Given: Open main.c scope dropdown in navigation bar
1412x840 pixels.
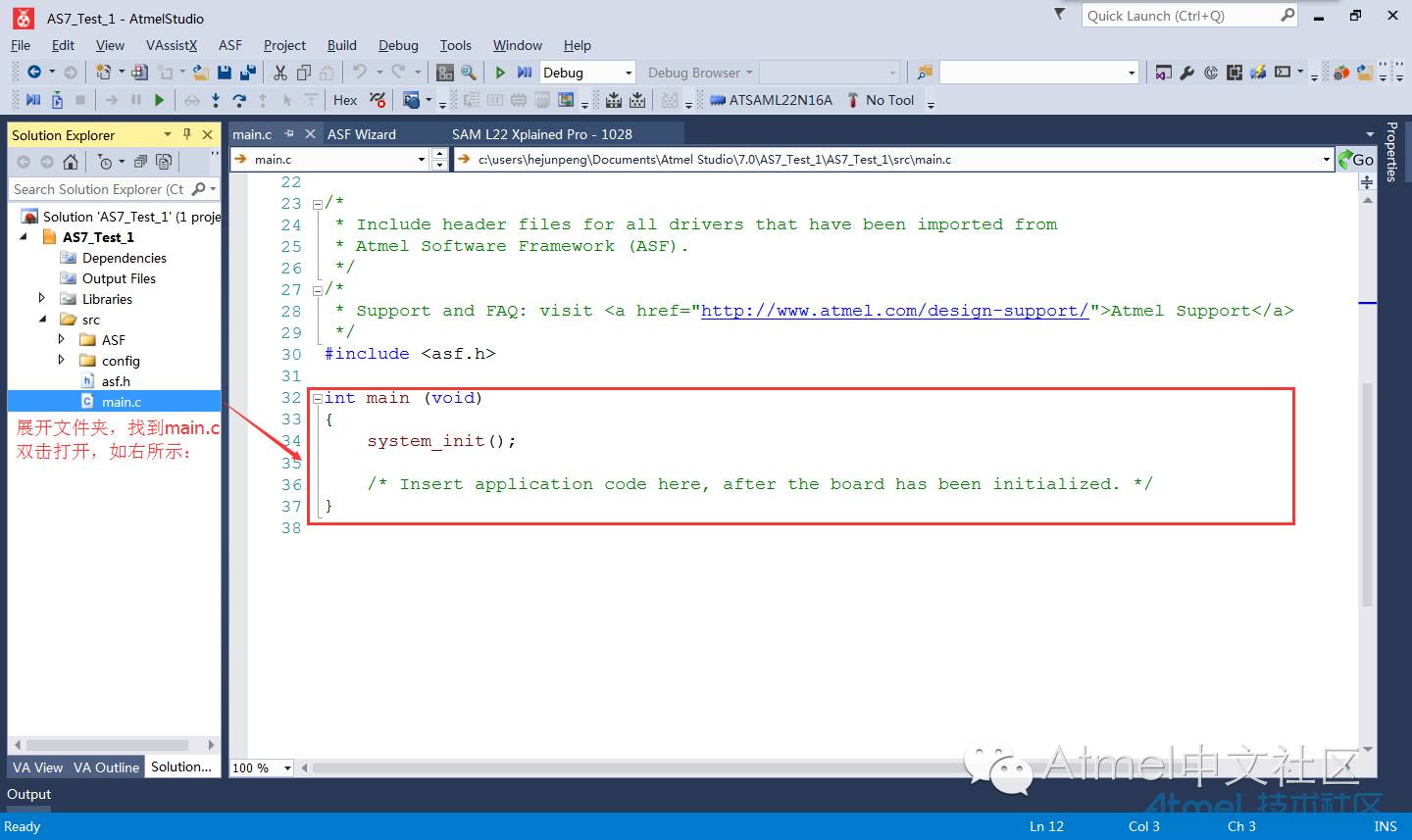Looking at the screenshot, I should coord(422,159).
